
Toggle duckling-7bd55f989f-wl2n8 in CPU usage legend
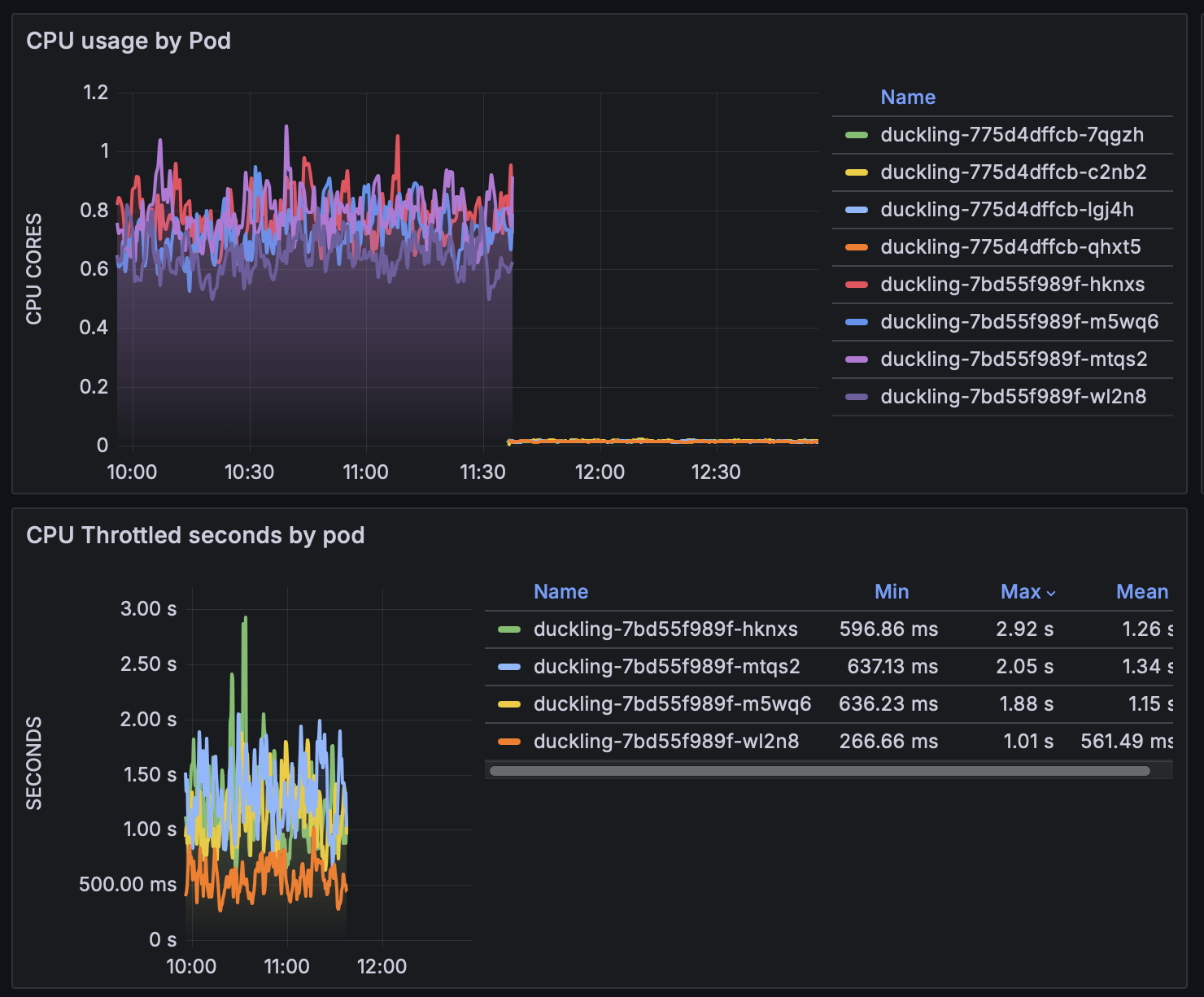[x=1013, y=397]
